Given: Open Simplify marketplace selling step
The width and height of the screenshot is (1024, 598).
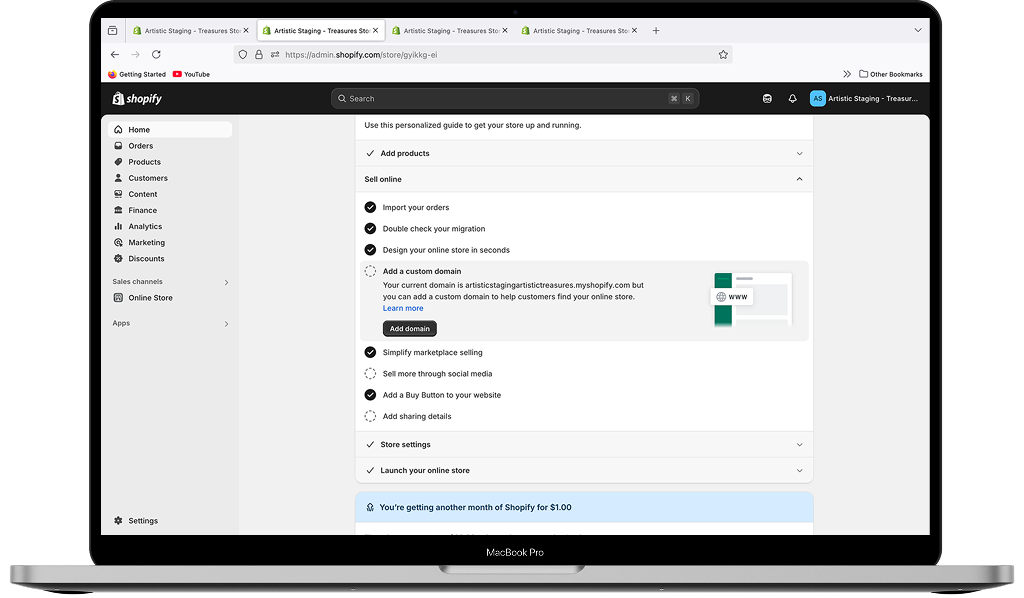Looking at the screenshot, I should pyautogui.click(x=432, y=353).
